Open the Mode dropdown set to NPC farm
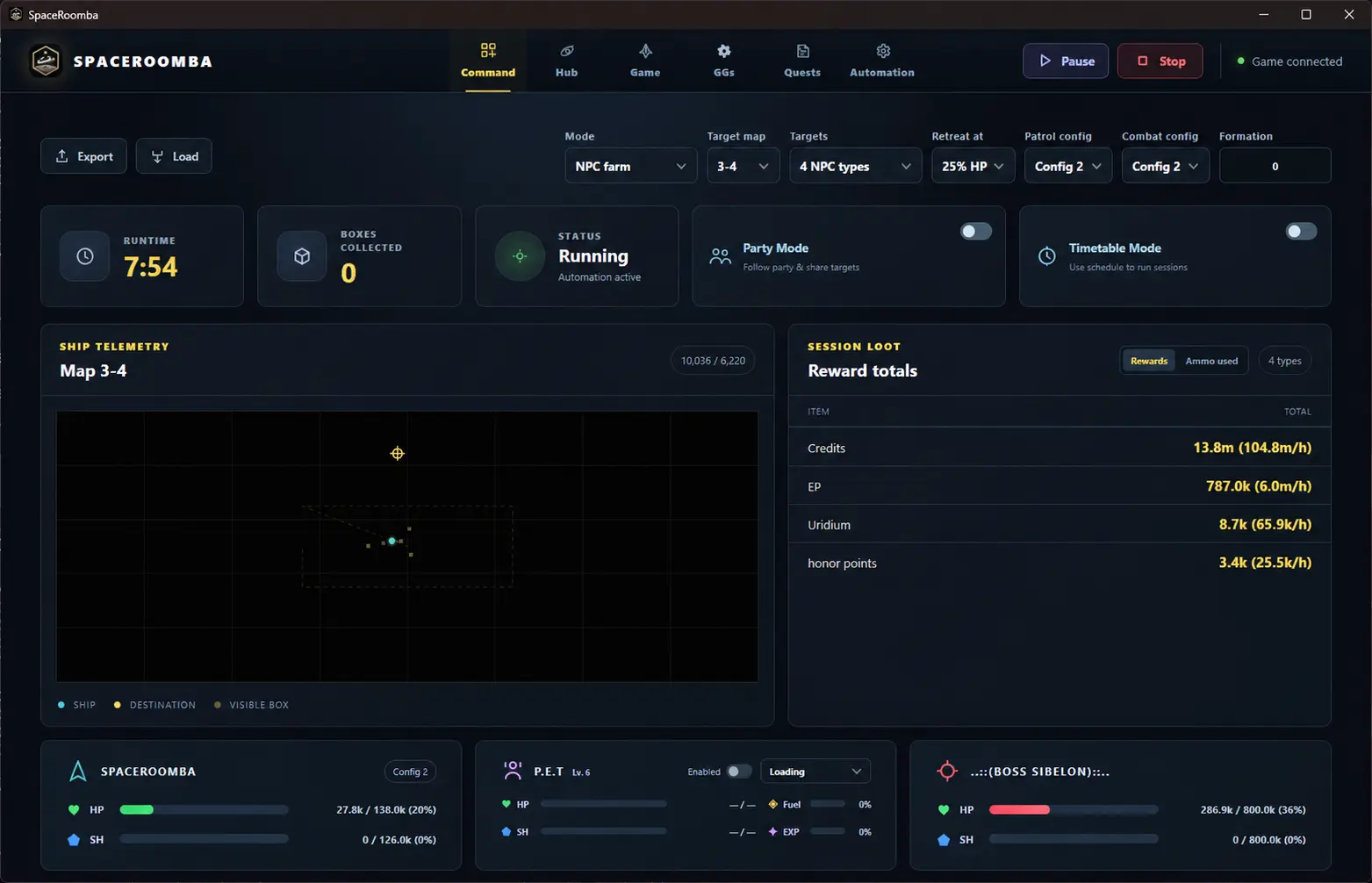 pyautogui.click(x=630, y=166)
